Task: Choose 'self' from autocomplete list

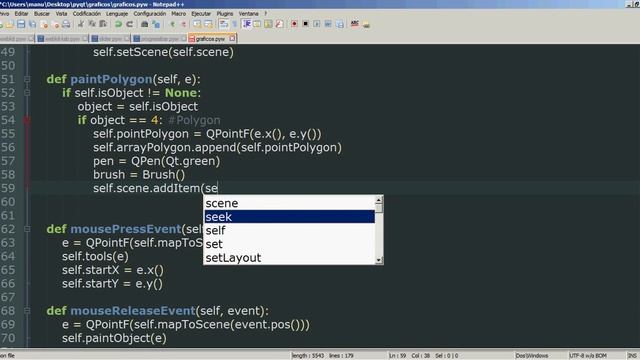Action: point(289,230)
